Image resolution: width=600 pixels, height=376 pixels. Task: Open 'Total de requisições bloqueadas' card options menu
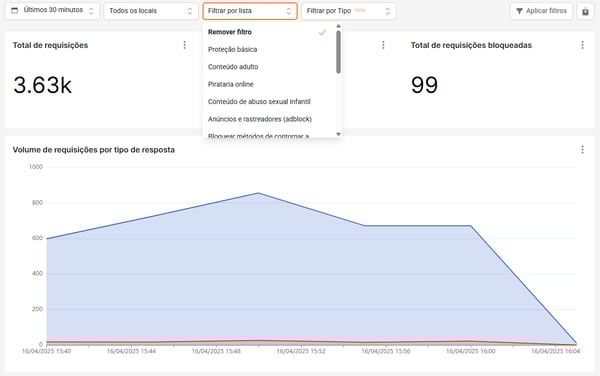(582, 45)
